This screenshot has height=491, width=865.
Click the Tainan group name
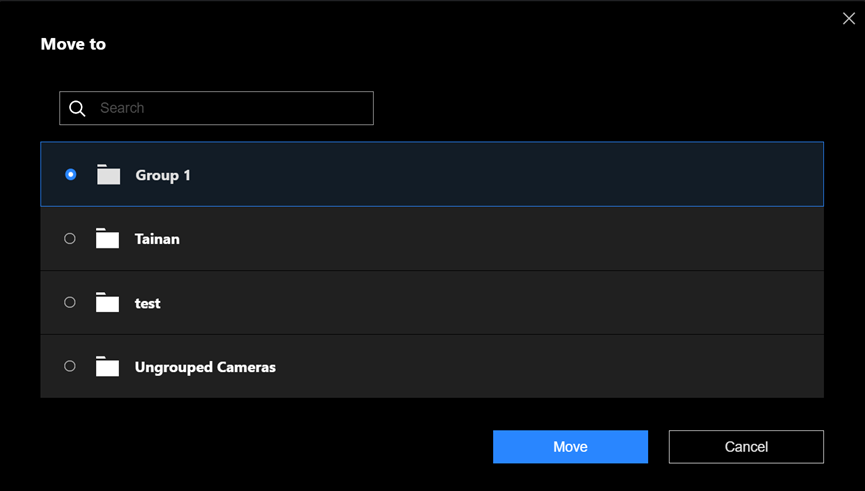(x=157, y=239)
